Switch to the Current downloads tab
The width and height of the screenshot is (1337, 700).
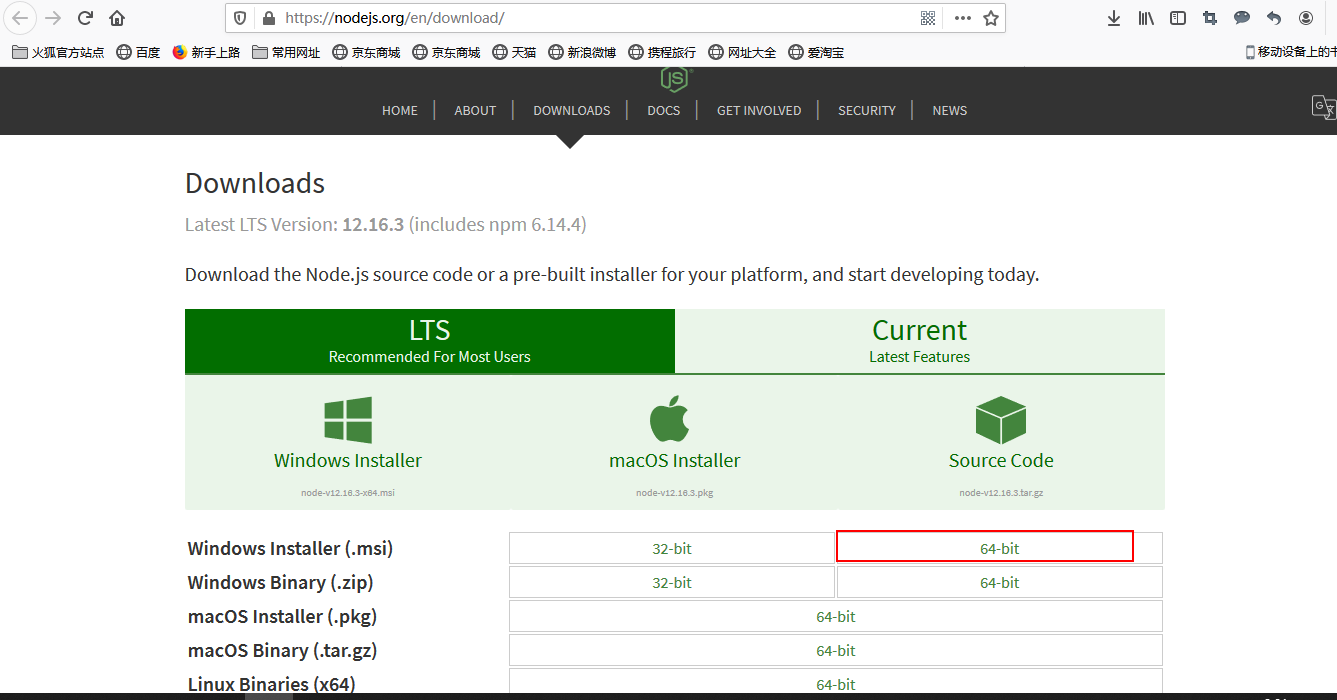pyautogui.click(x=919, y=341)
